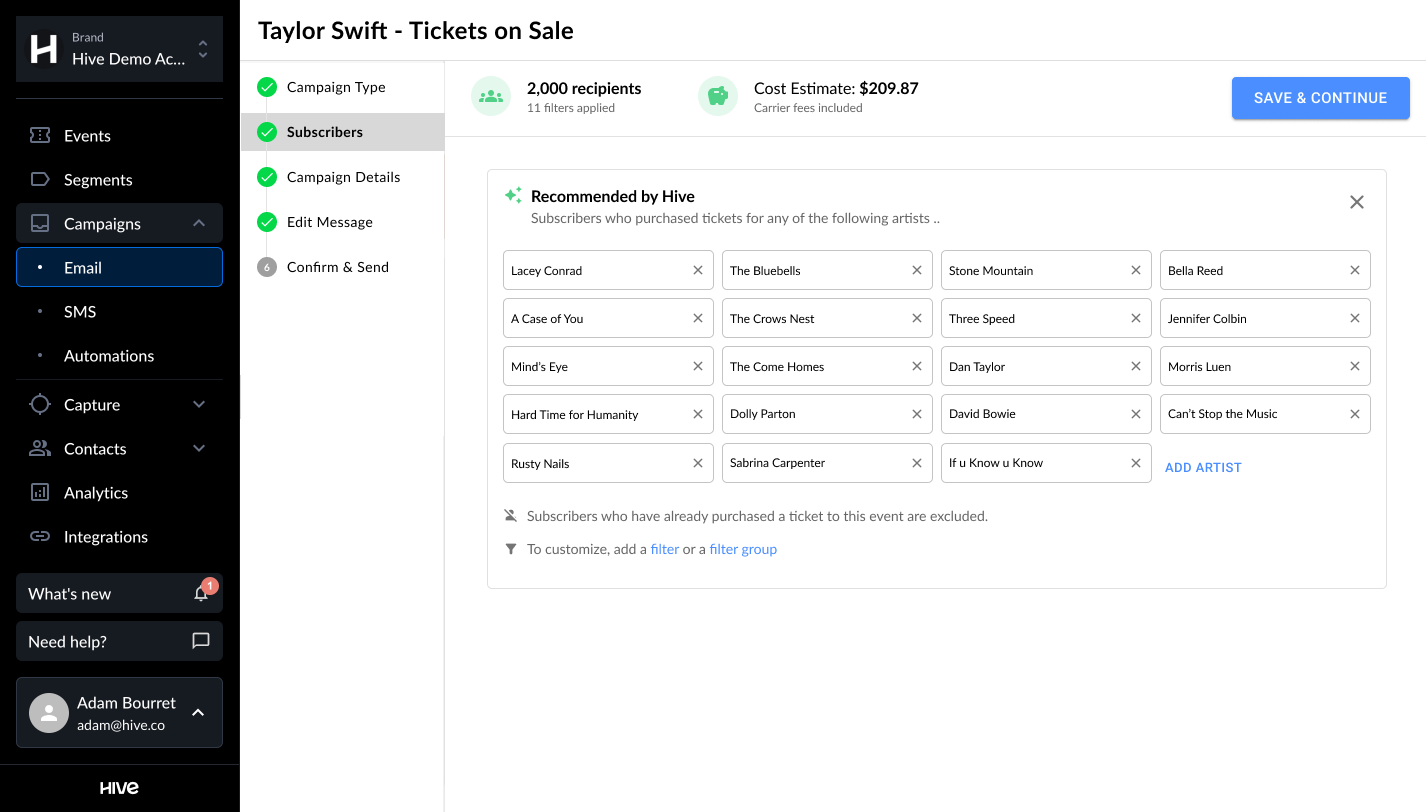Viewport: 1426px width, 812px height.
Task: Open the Need help? button
Action: (x=119, y=641)
